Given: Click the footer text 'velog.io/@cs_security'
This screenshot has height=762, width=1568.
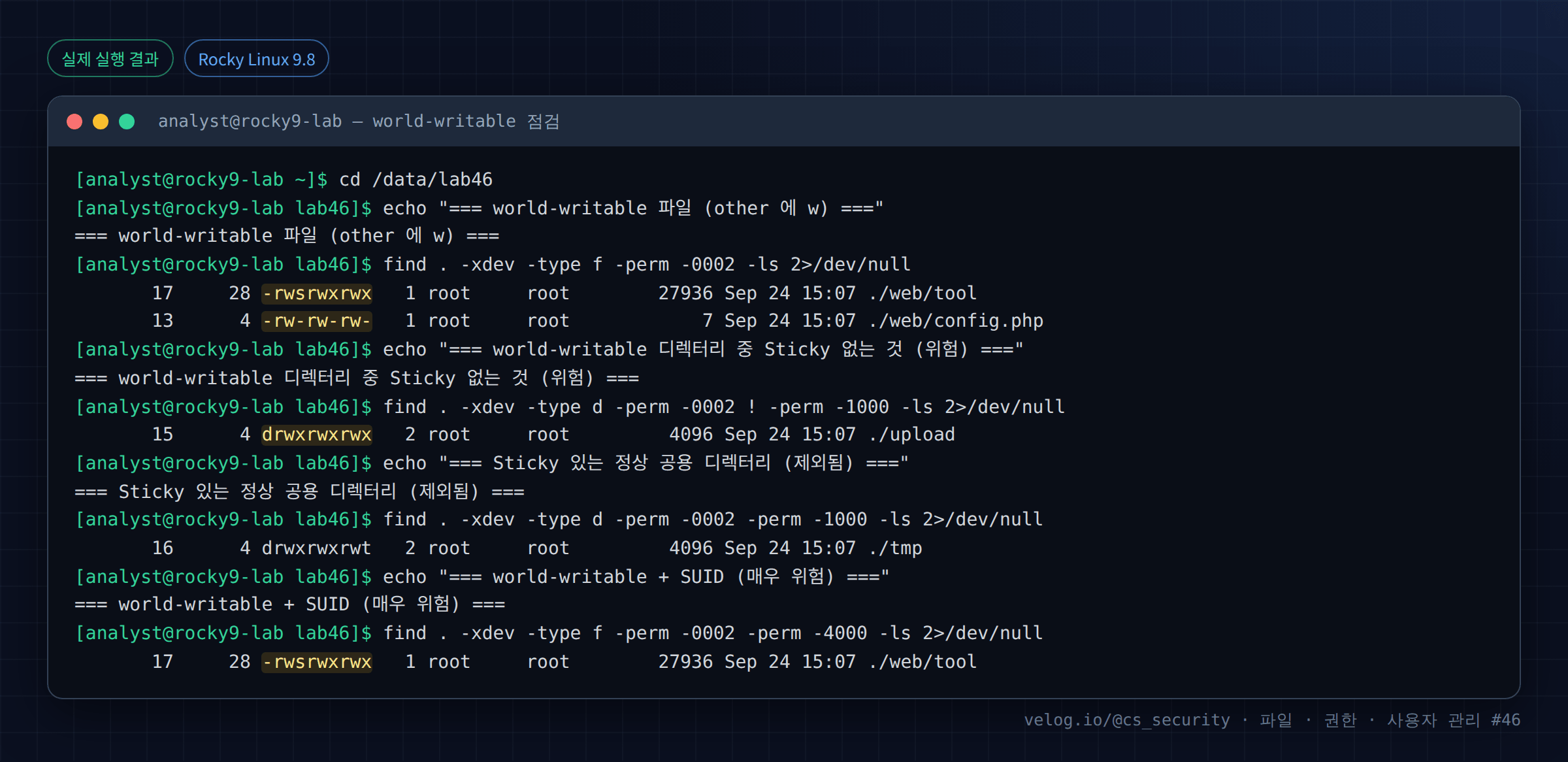Looking at the screenshot, I should (x=1126, y=720).
